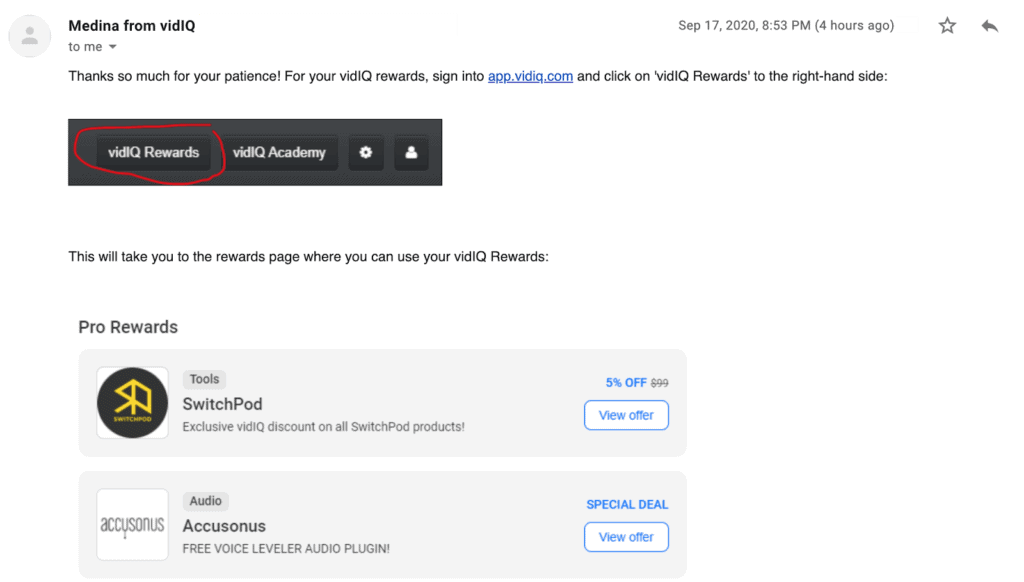
Task: Click the 5% OFF discount label
Action: click(x=626, y=383)
